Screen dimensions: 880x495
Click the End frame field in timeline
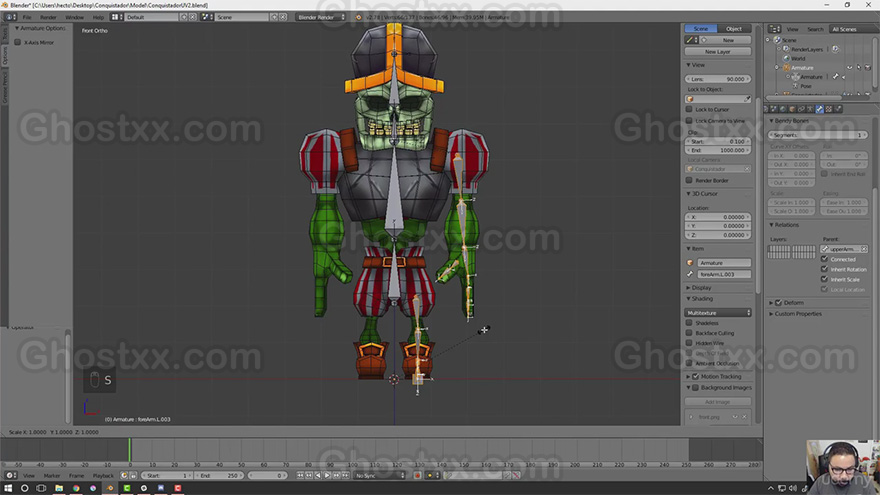point(219,475)
